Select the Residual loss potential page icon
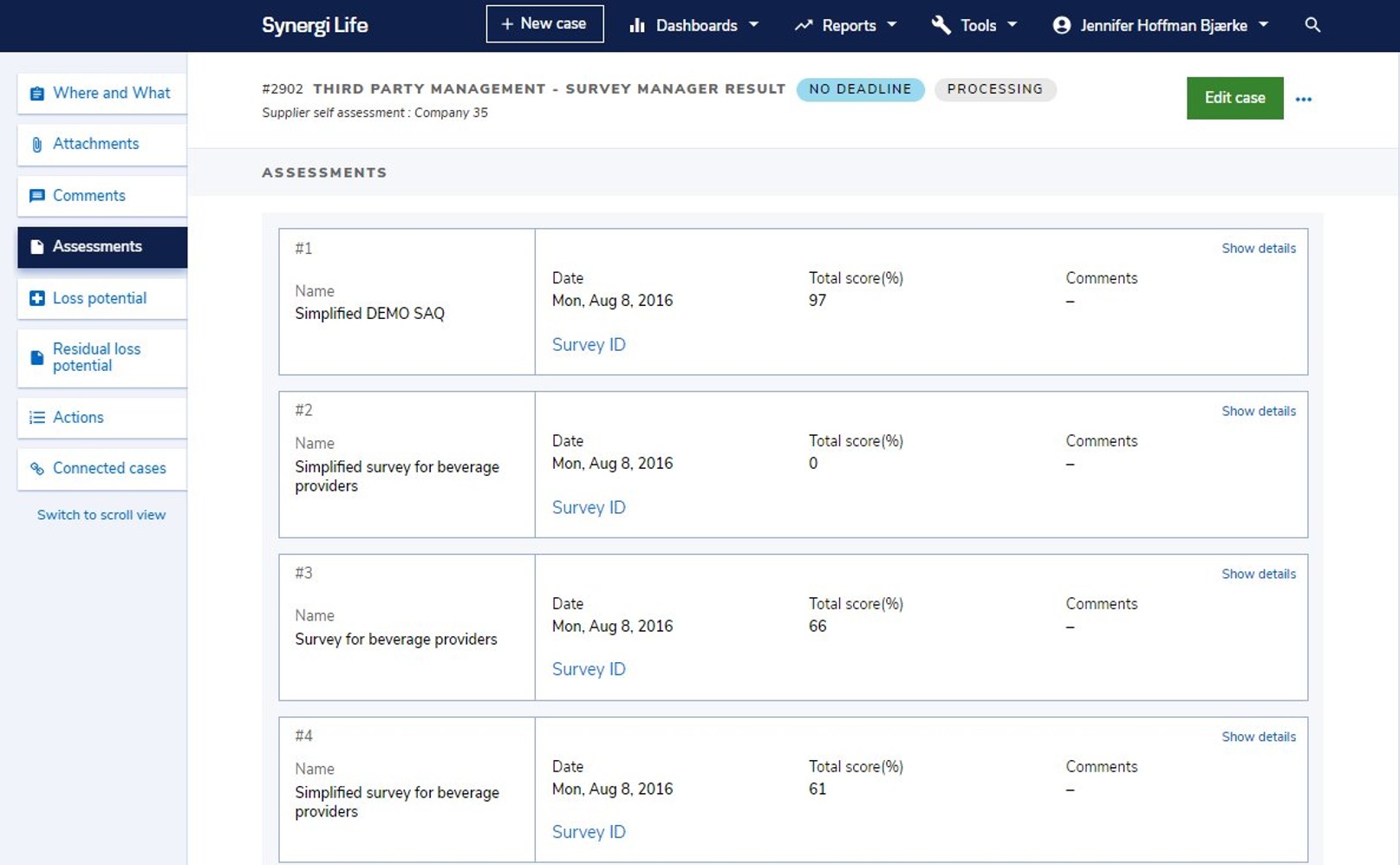Viewport: 1400px width, 865px height. 36,356
